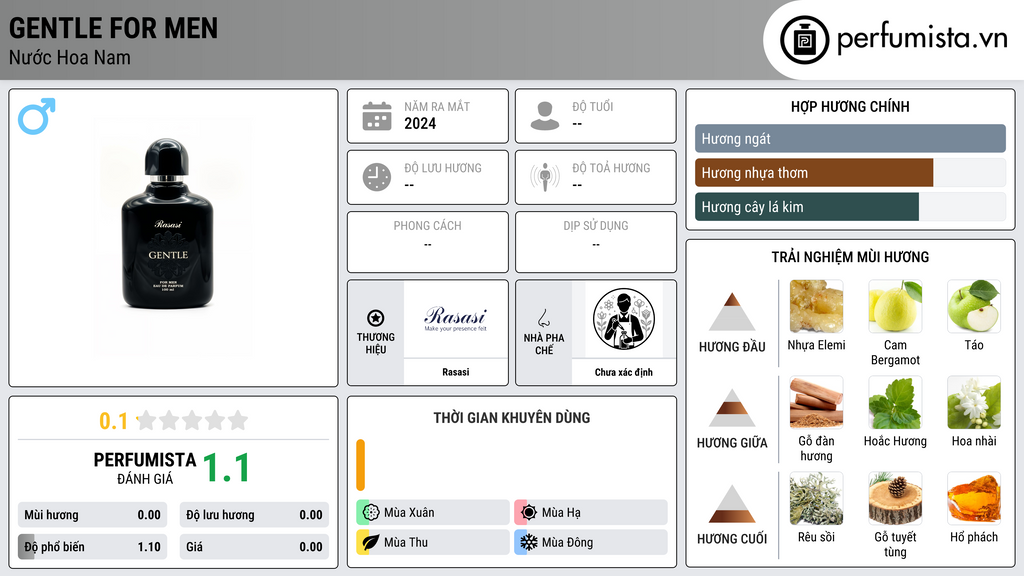Open the Cam Bergamot note image
1024x576 pixels.
(x=895, y=306)
